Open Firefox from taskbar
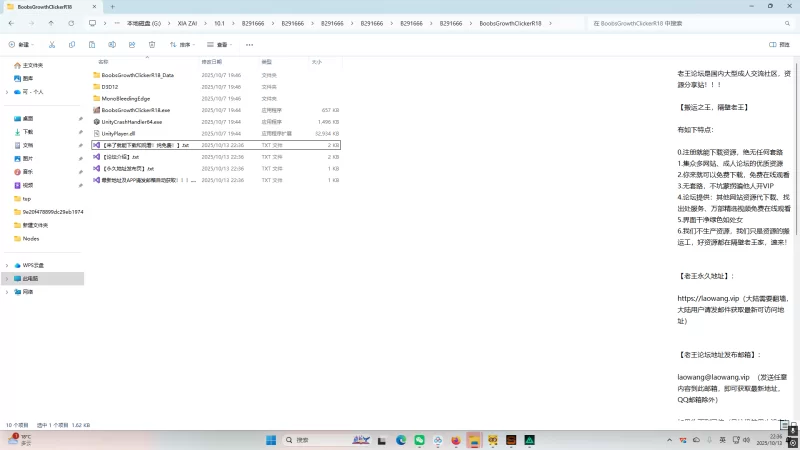The height and width of the screenshot is (450, 800). pyautogui.click(x=456, y=440)
